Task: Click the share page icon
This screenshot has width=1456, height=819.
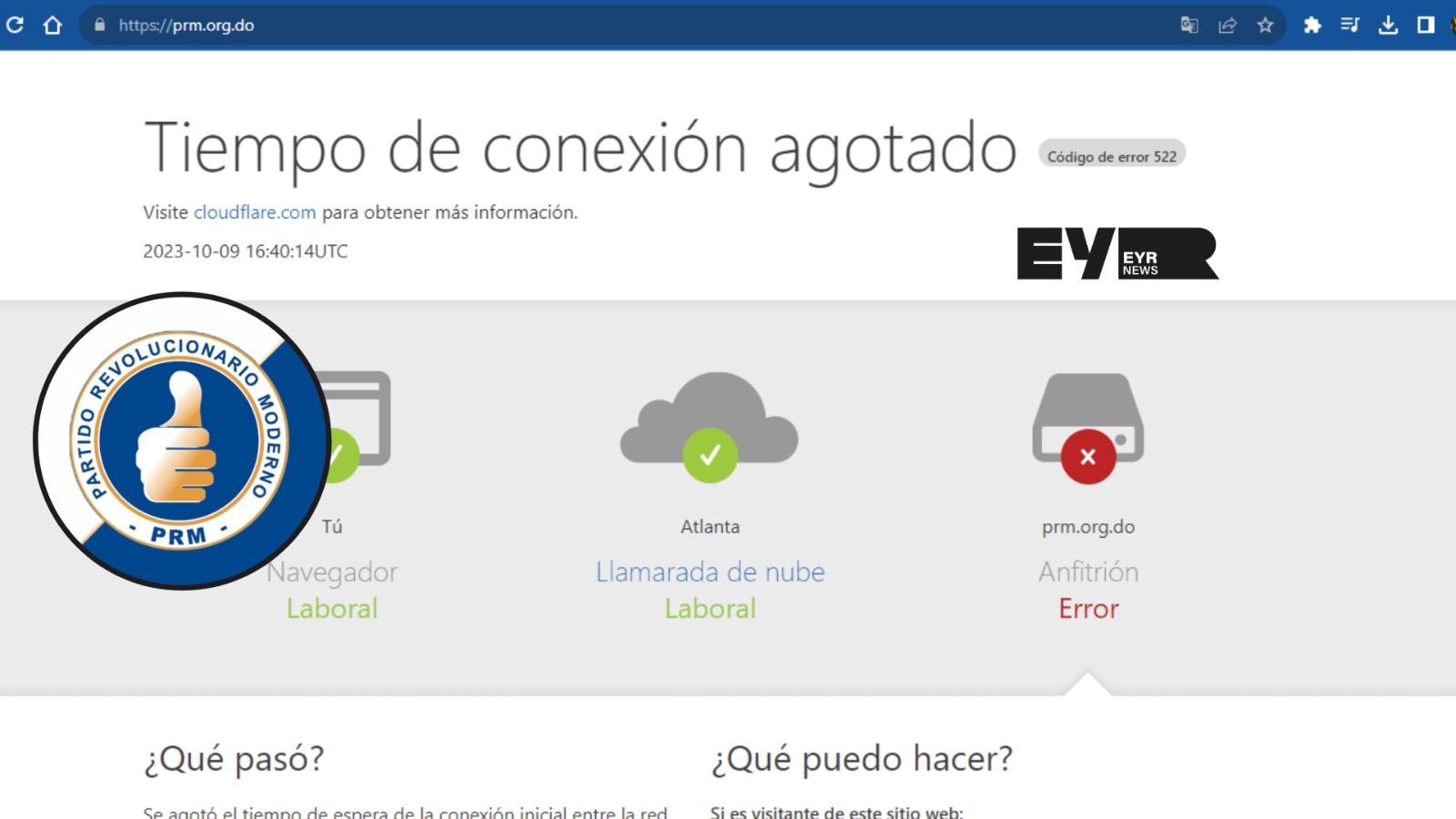Action: click(x=1228, y=25)
